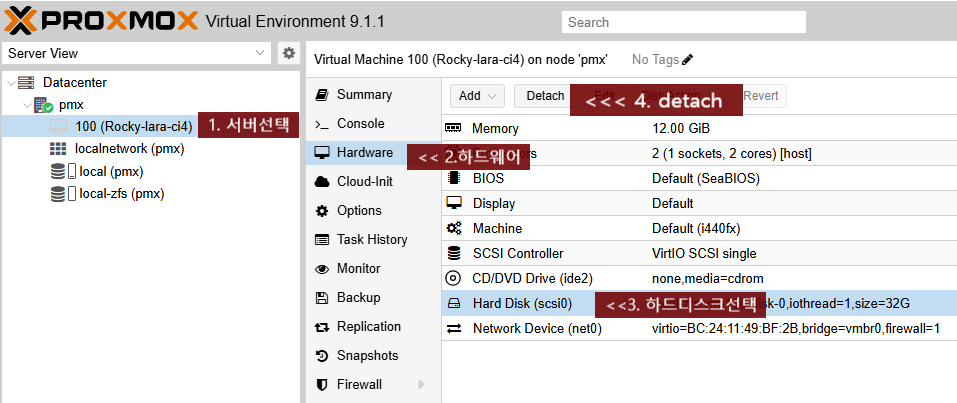Open the Server View settings gear

[289, 53]
